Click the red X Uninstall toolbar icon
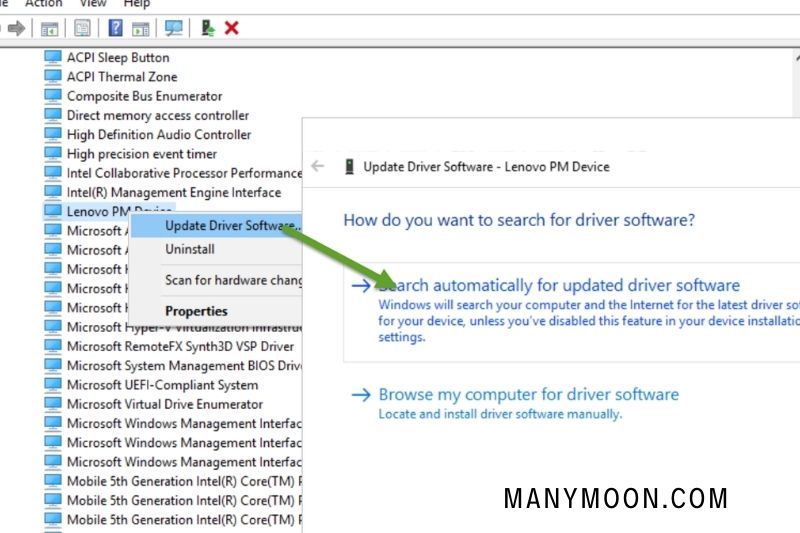The image size is (800, 533). [x=232, y=28]
